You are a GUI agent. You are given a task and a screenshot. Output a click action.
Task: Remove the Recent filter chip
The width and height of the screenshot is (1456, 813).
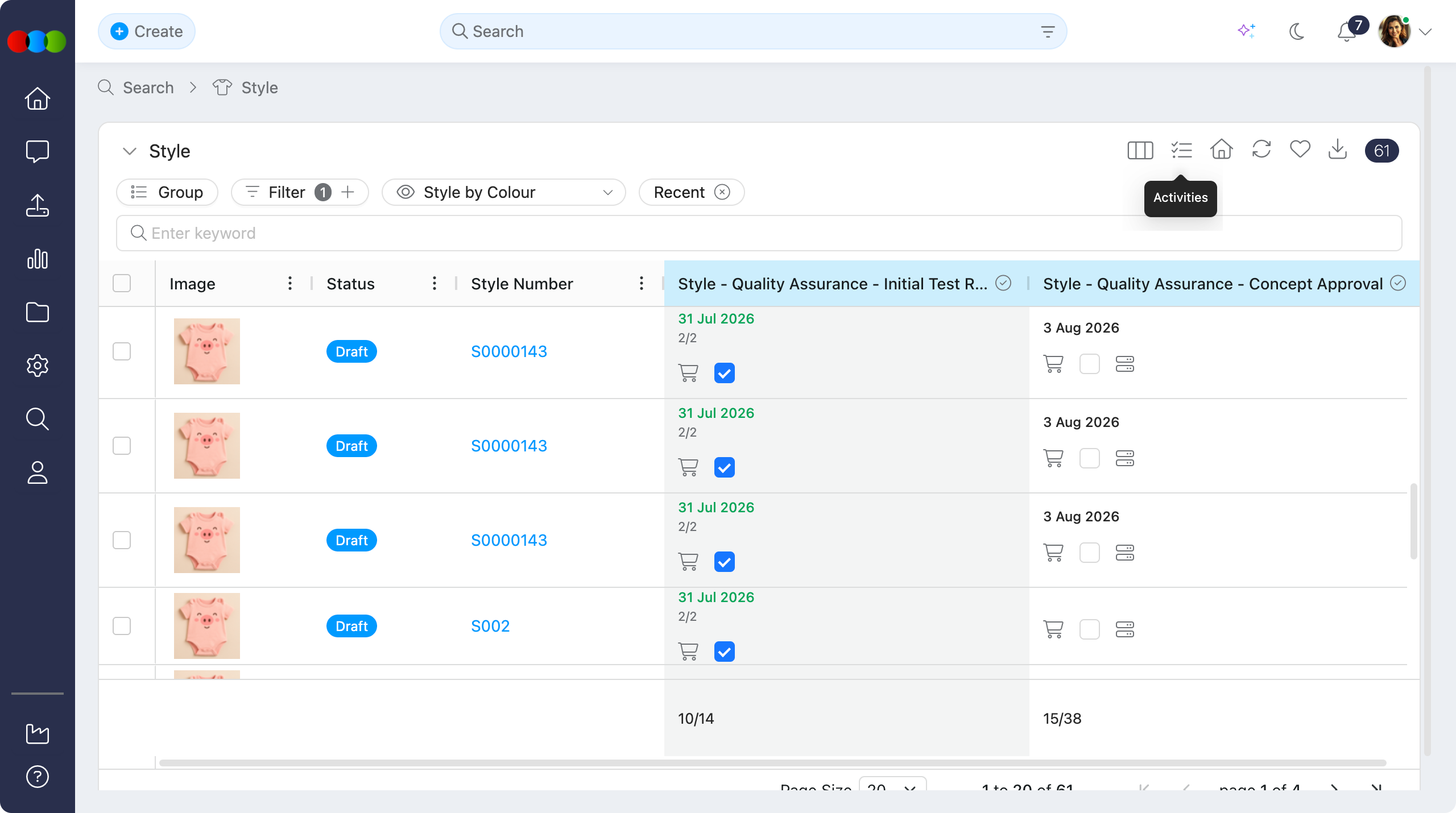(x=722, y=192)
